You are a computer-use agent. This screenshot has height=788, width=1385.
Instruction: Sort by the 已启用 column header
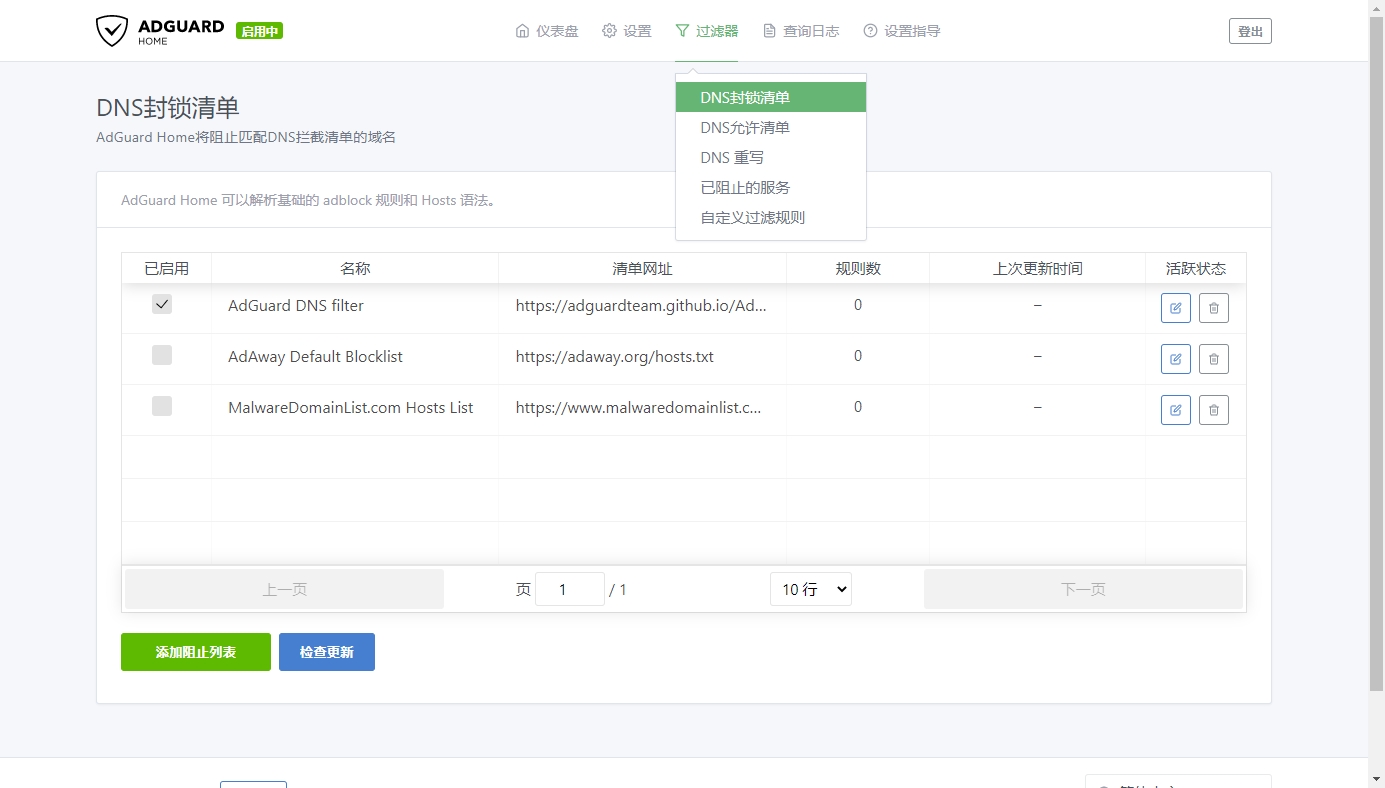pyautogui.click(x=166, y=268)
